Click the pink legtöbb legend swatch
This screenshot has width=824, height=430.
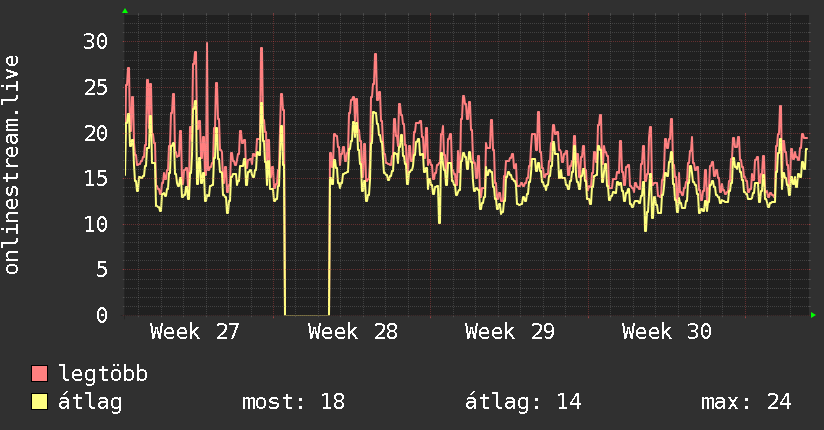(x=39, y=373)
